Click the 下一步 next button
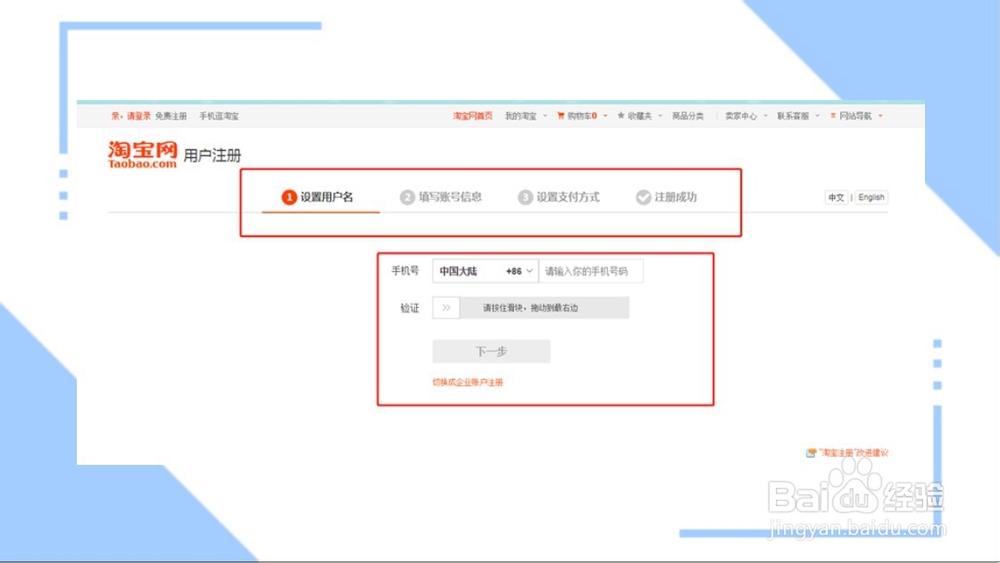The width and height of the screenshot is (1000, 563). tap(491, 351)
